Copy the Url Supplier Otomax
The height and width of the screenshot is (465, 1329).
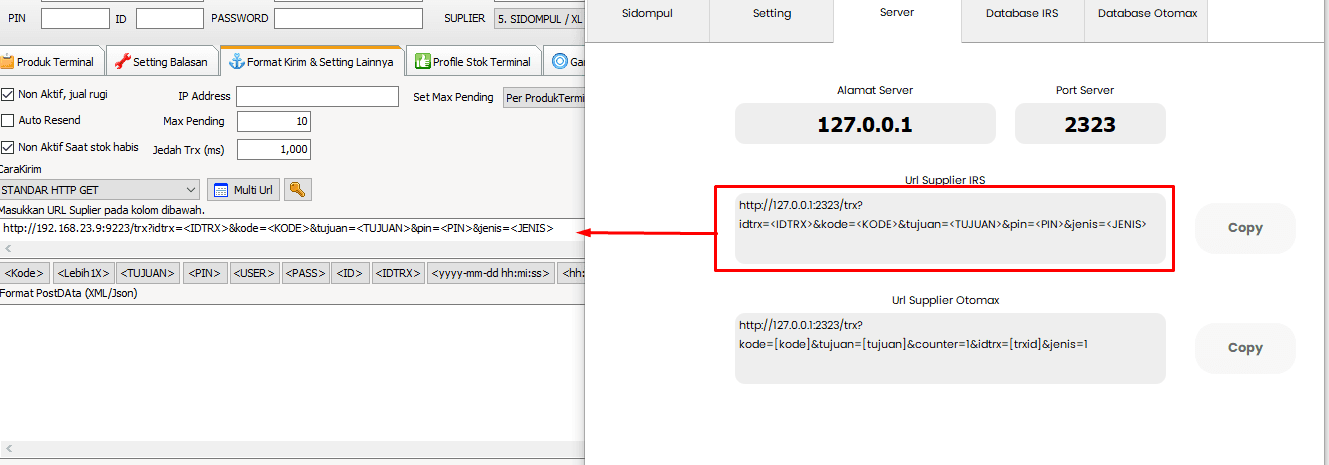[1244, 348]
